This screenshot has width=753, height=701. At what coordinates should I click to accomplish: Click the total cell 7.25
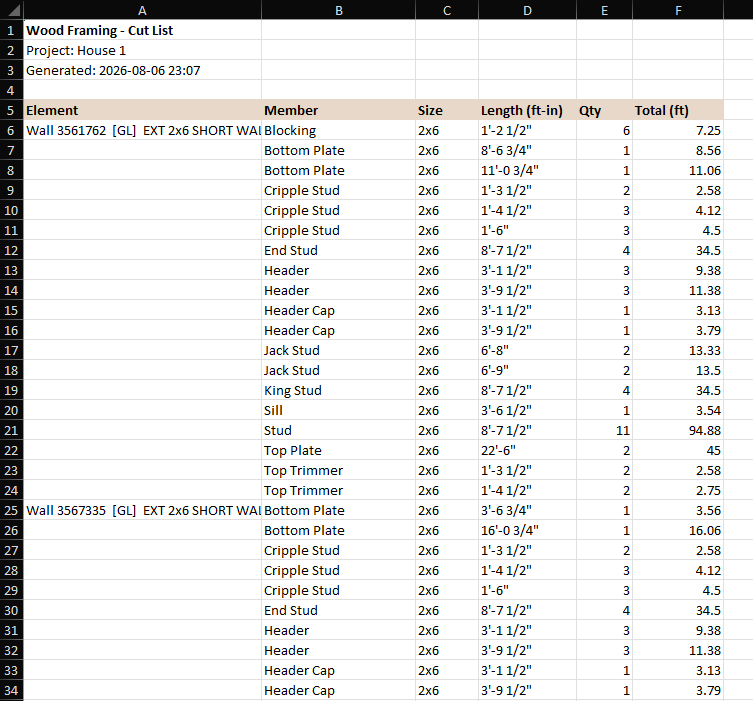click(678, 131)
